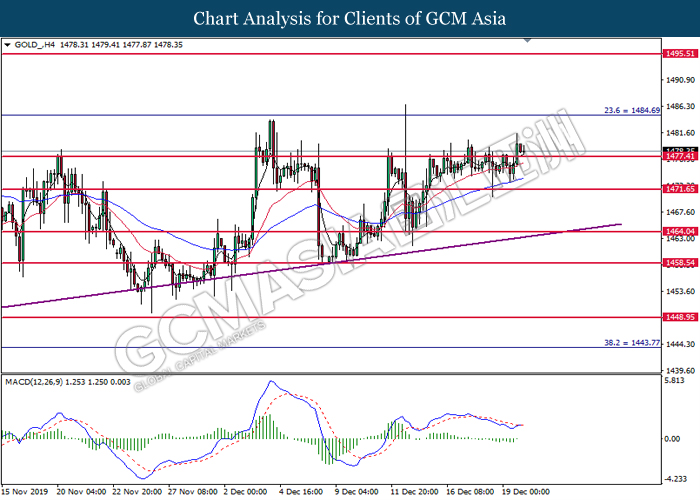Click the MACD 5.813 scale value
Image resolution: width=700 pixels, height=500 pixels.
[x=674, y=381]
